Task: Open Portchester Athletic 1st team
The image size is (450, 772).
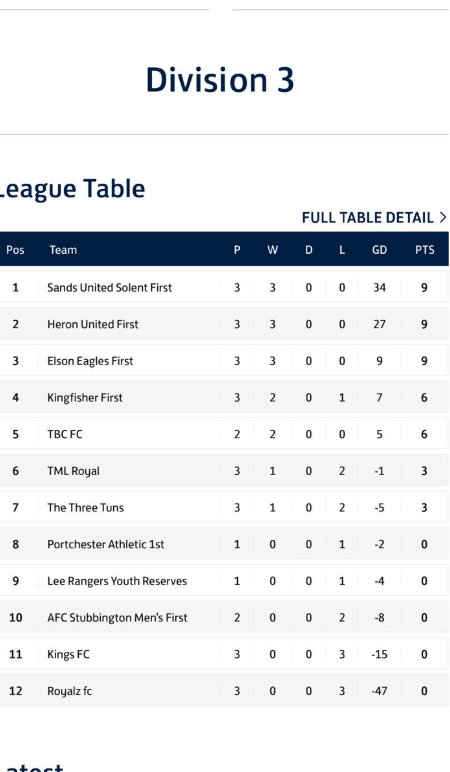Action: coord(105,545)
